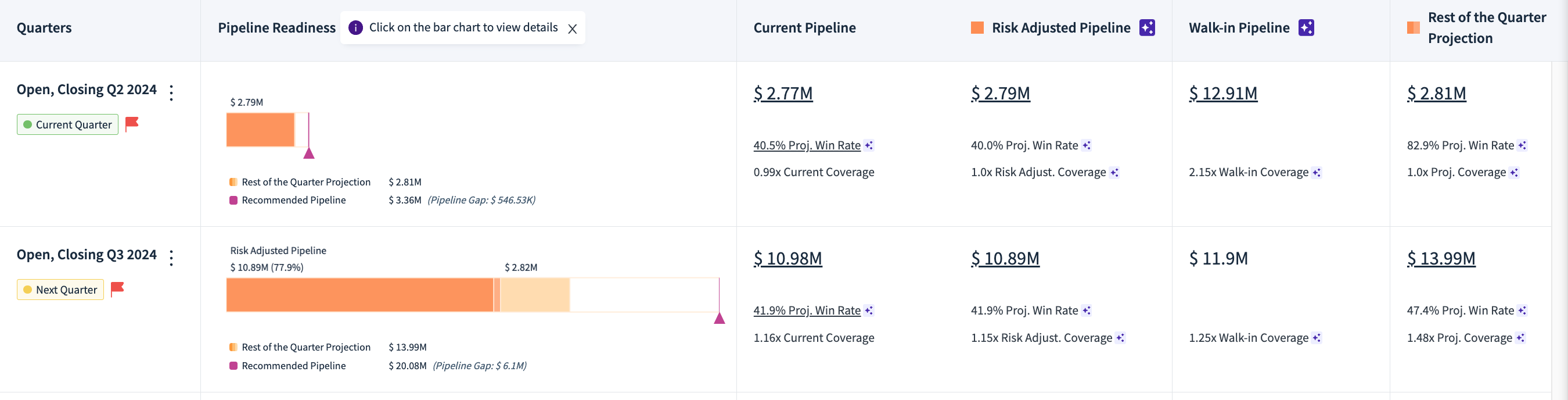The height and width of the screenshot is (400, 1568).
Task: Click the red flag beside Current Quarter
Action: click(132, 124)
